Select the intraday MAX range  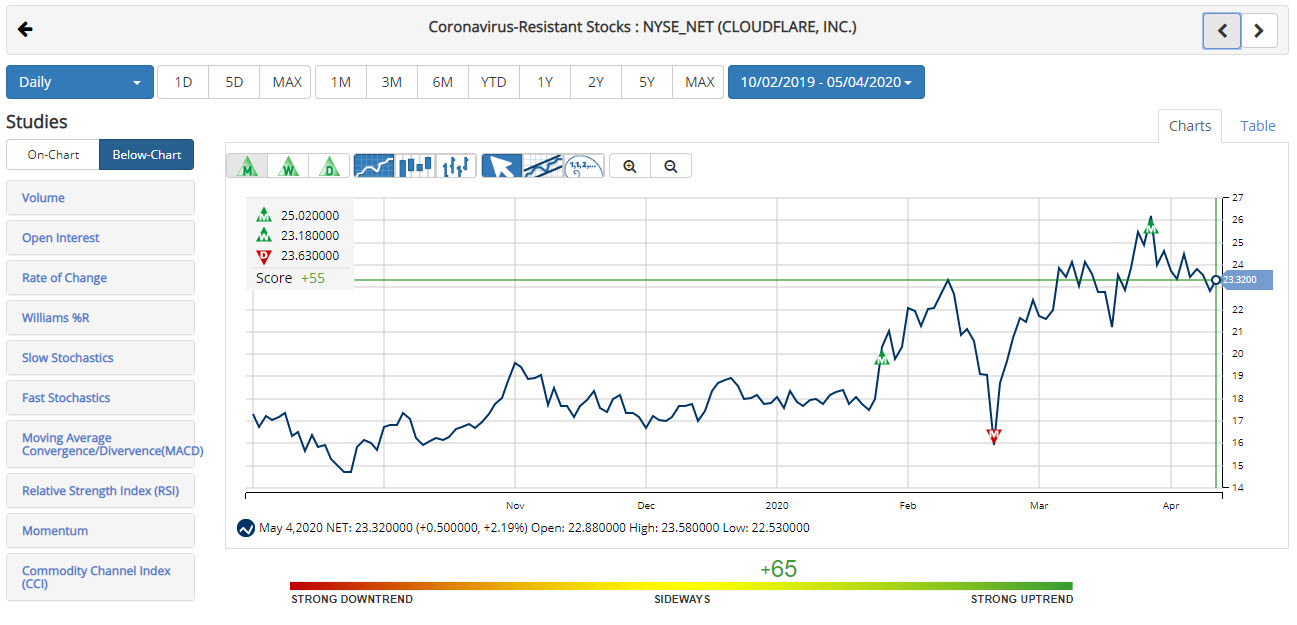pos(286,82)
